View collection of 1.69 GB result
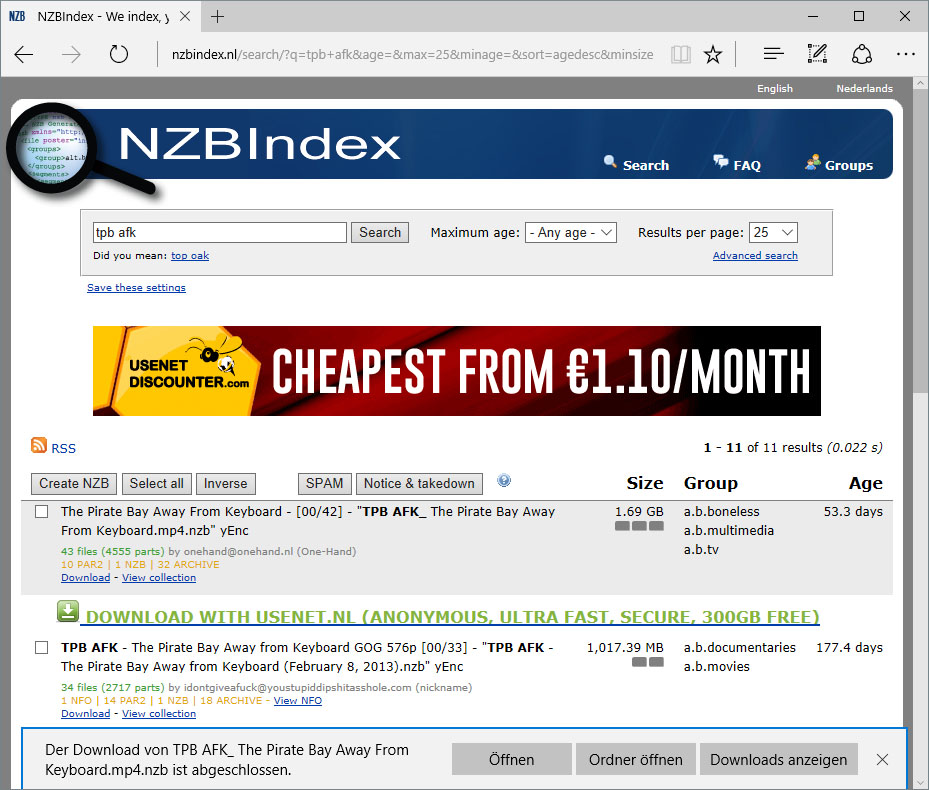929x790 pixels. click(x=159, y=578)
